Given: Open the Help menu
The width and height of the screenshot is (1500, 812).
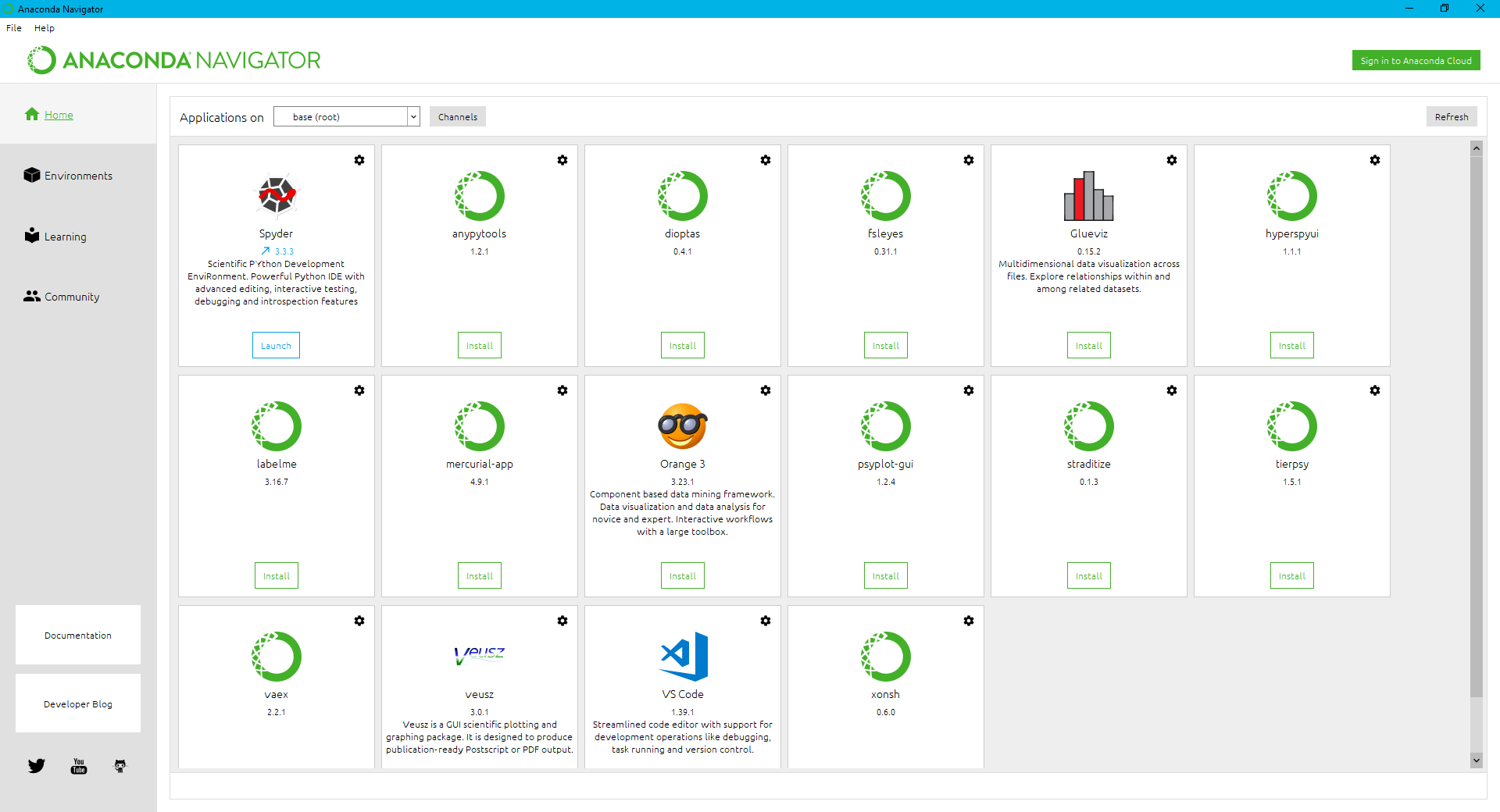Looking at the screenshot, I should [45, 28].
